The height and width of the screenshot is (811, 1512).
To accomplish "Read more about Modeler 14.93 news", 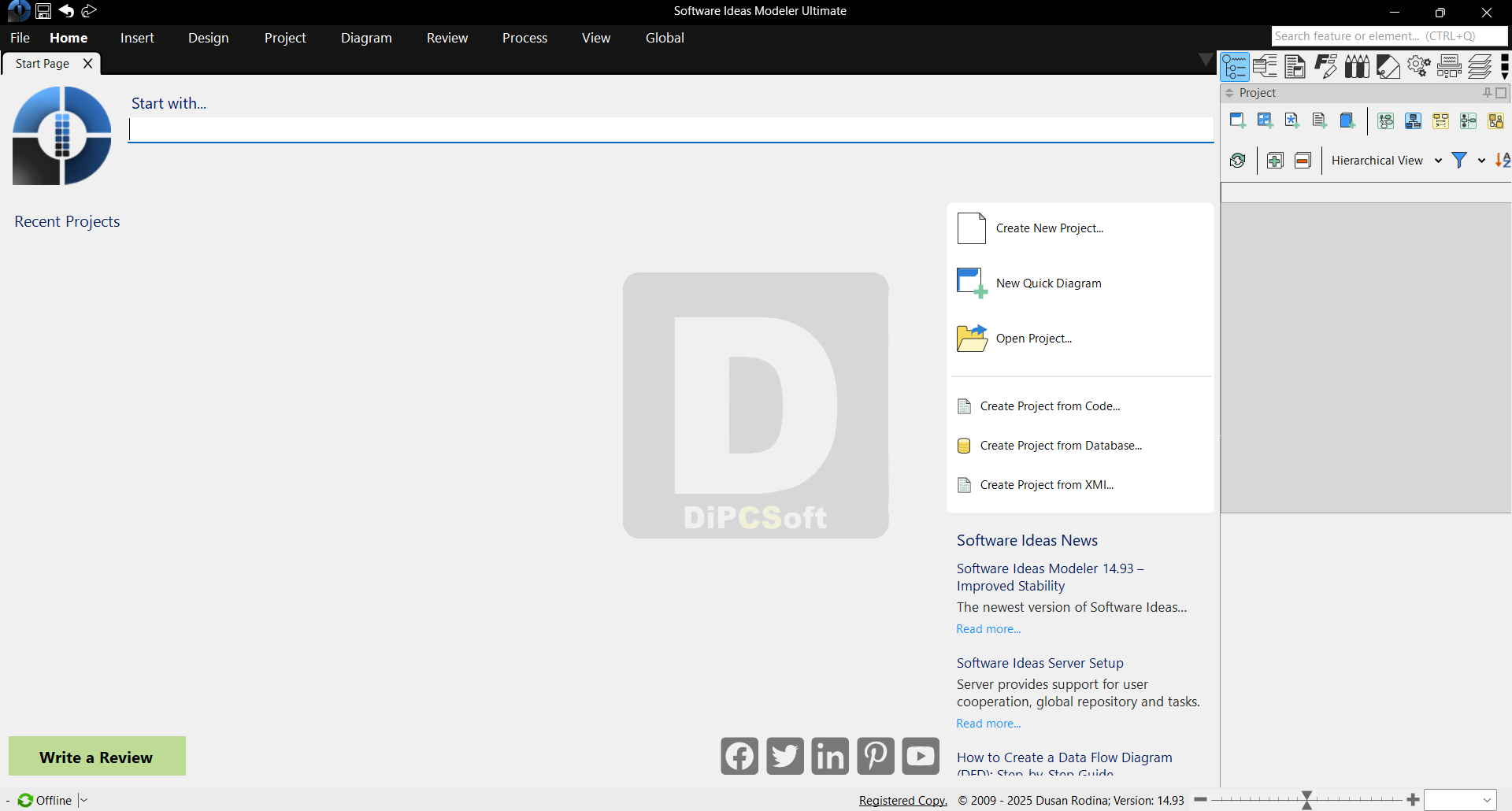I will [988, 629].
